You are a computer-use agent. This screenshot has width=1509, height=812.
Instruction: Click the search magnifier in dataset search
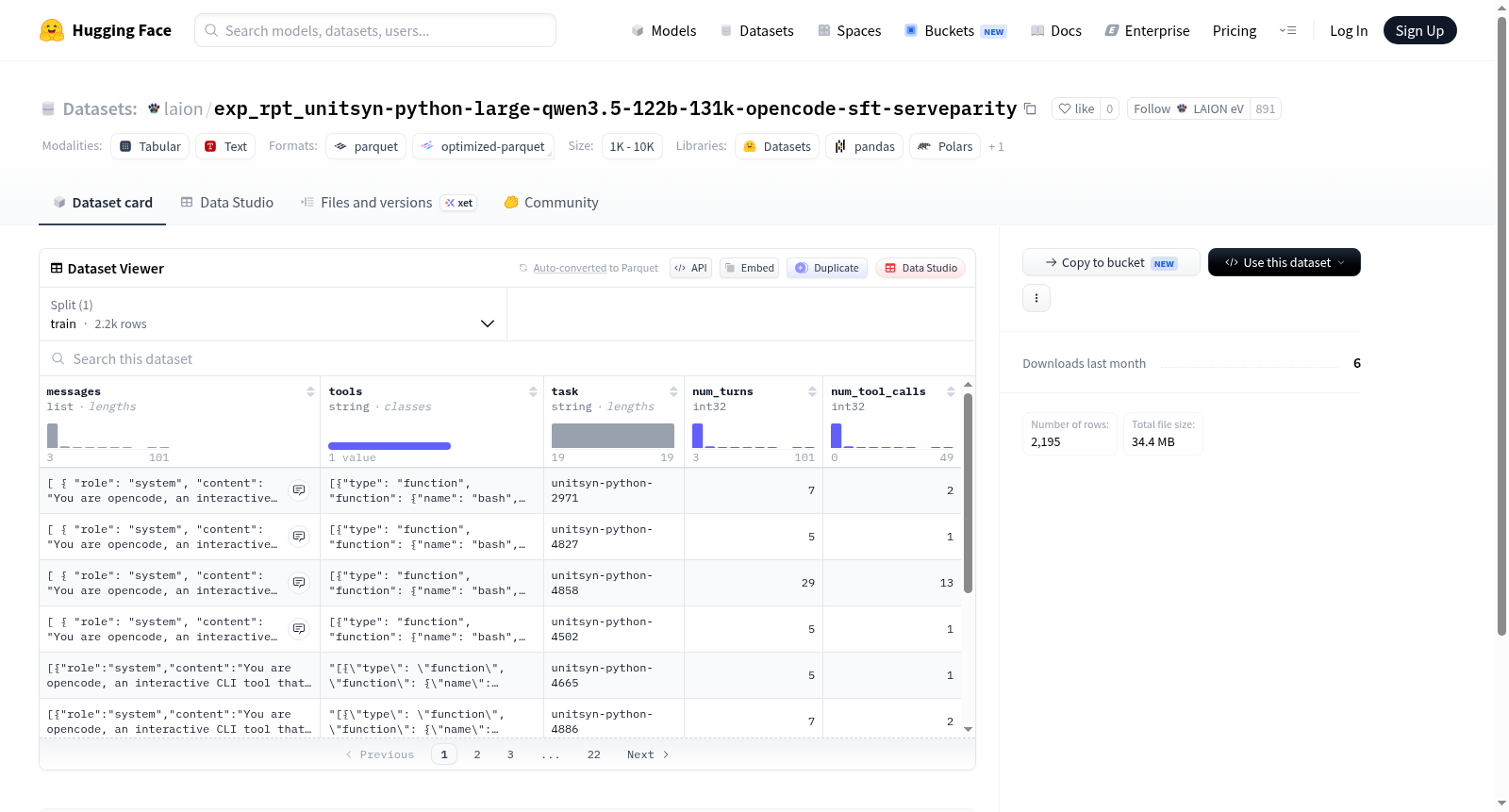58,359
